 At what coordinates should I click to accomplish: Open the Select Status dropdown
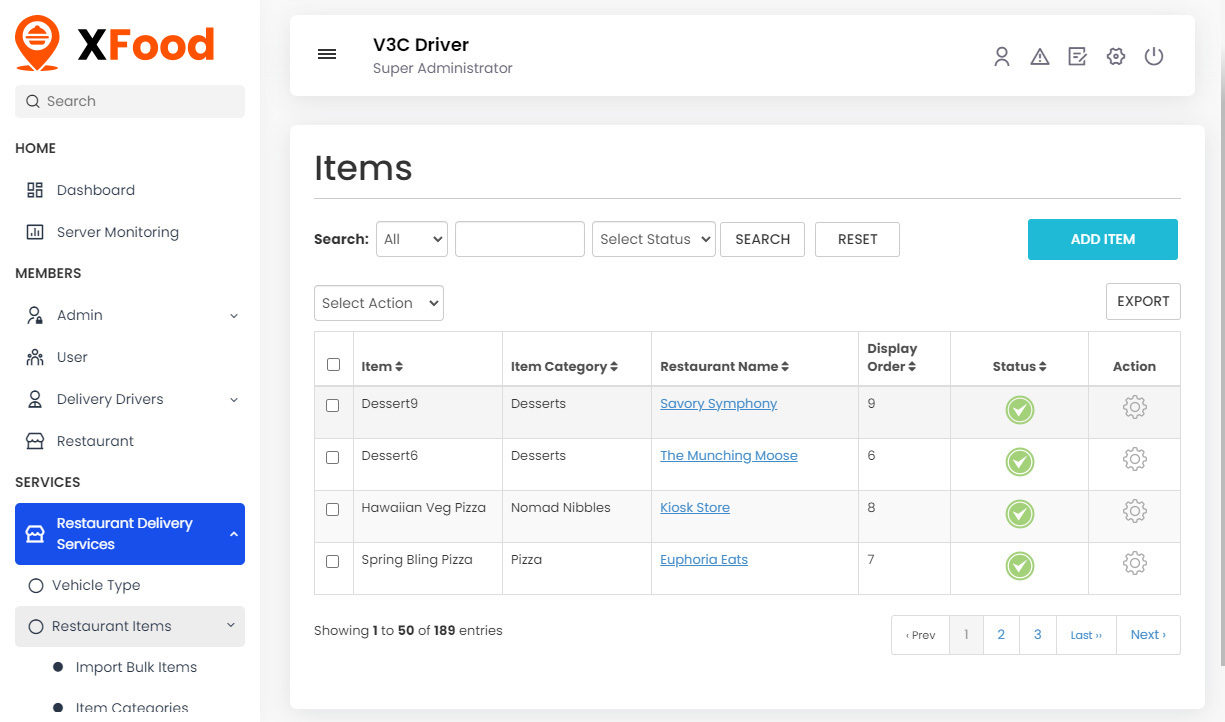click(x=654, y=239)
